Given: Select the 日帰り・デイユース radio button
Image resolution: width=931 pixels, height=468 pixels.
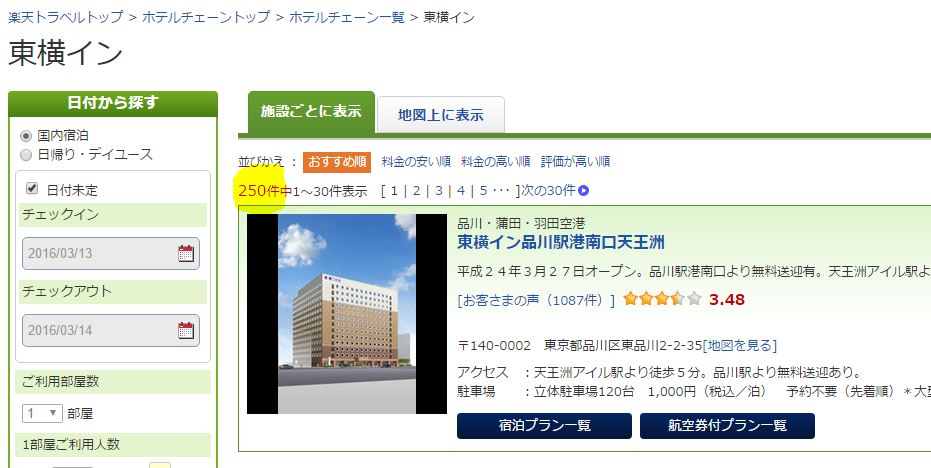Looking at the screenshot, I should tap(26, 155).
